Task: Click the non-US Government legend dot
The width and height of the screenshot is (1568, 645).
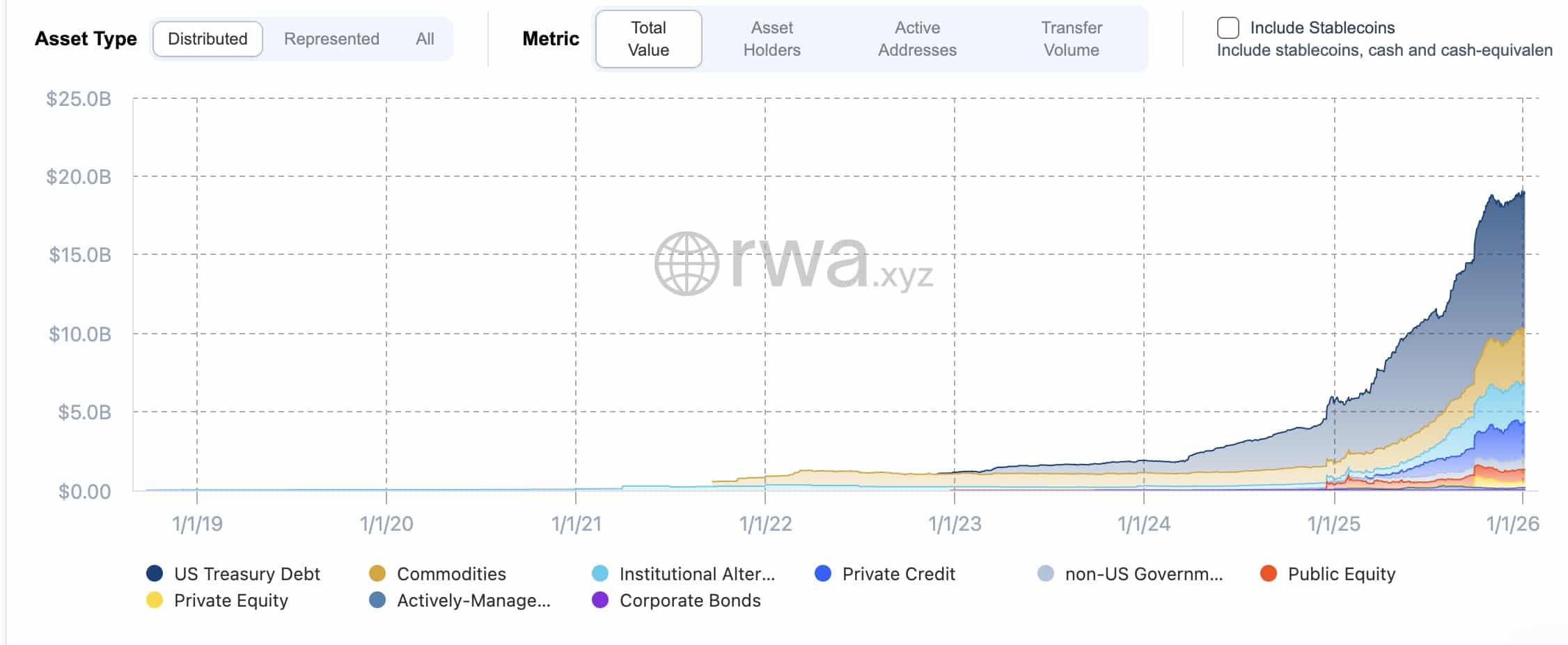Action: pos(1046,574)
